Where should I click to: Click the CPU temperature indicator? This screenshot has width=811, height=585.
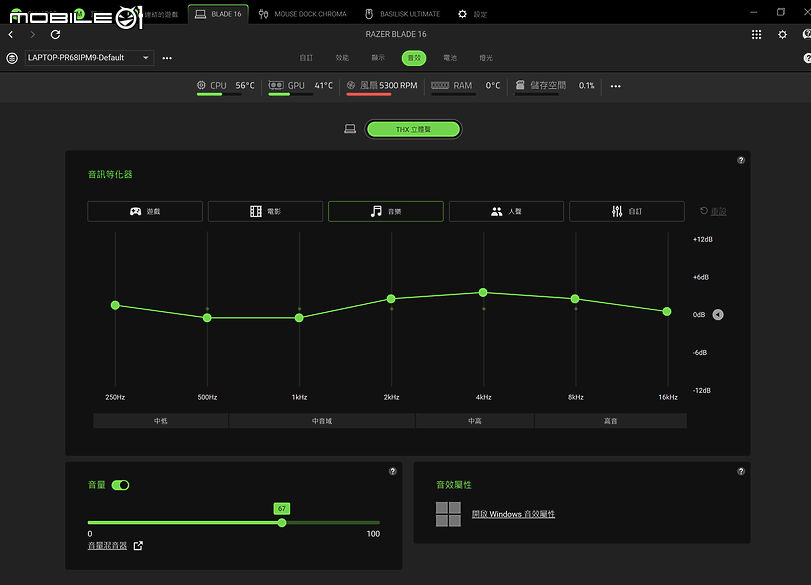point(226,86)
